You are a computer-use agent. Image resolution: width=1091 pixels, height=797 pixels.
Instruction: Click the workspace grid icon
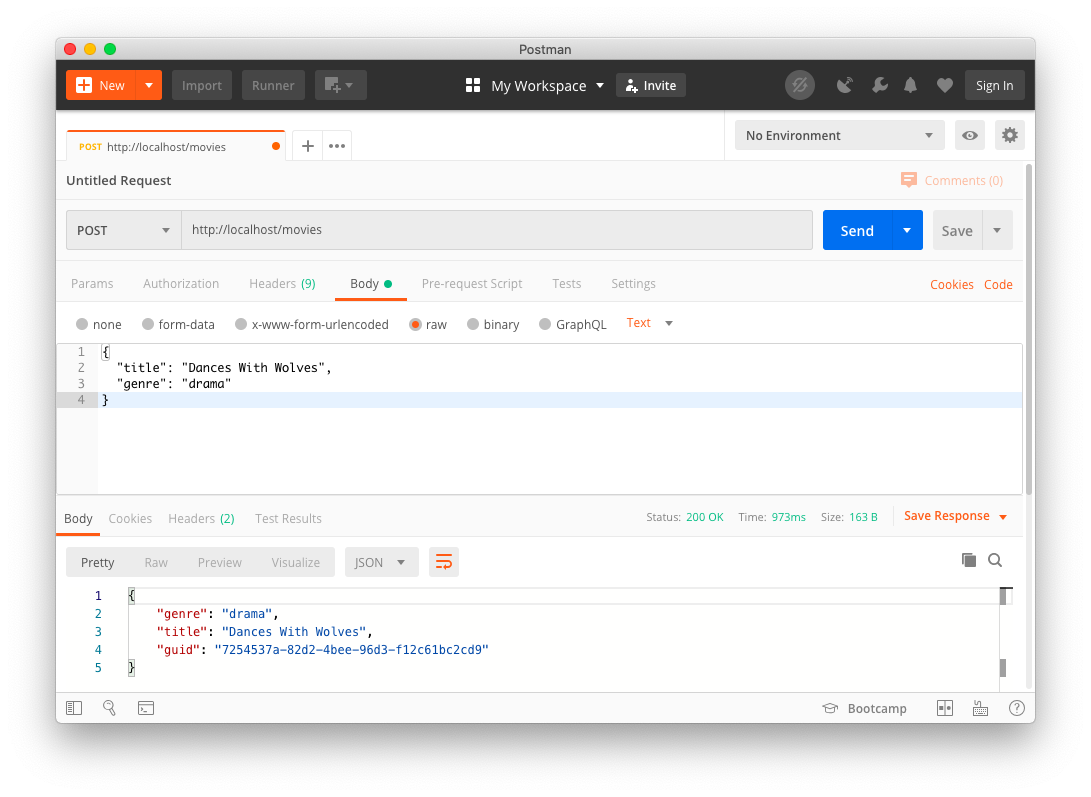pyautogui.click(x=473, y=86)
